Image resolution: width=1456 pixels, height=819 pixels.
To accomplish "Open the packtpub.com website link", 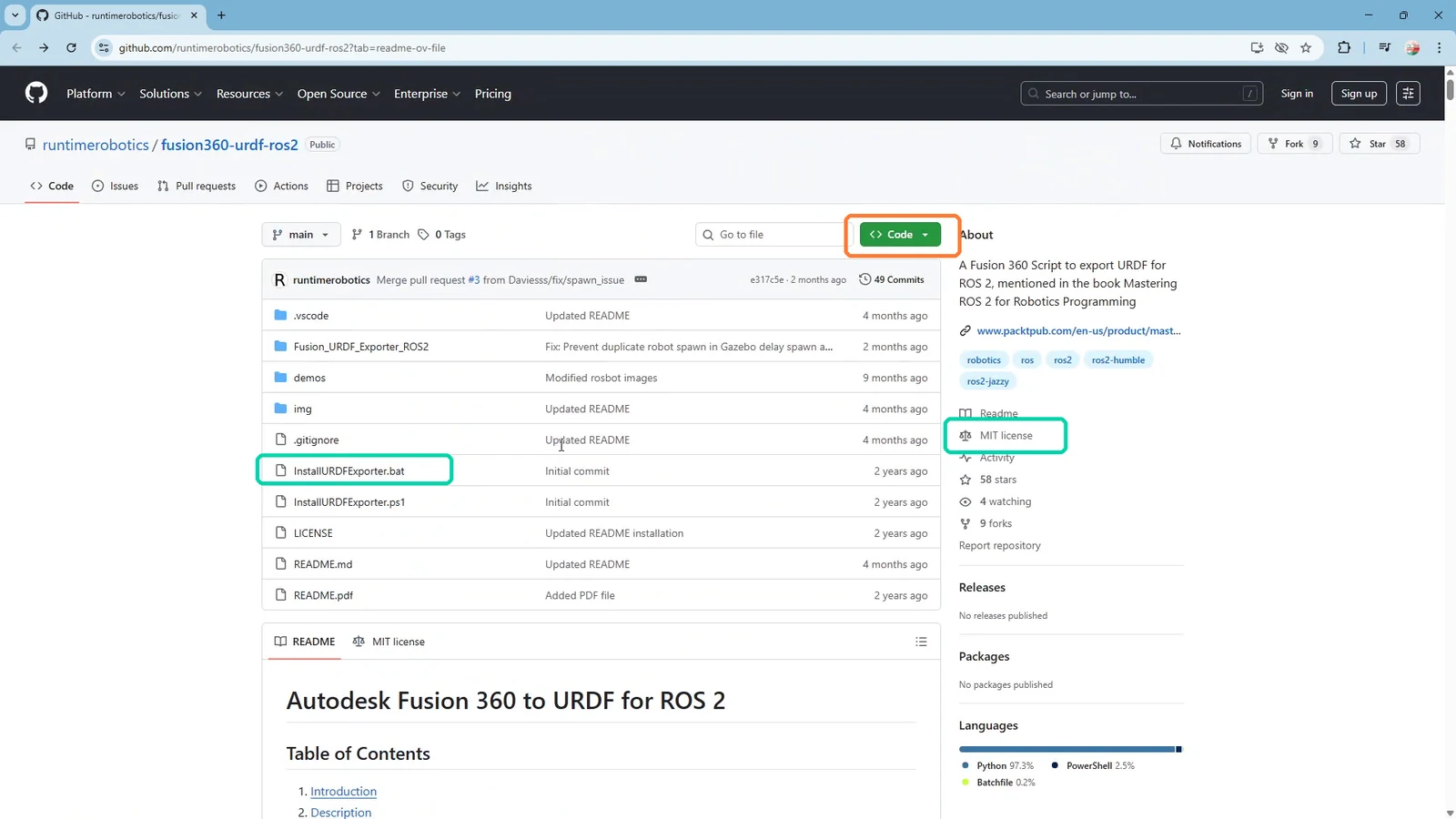I will coord(1078,330).
